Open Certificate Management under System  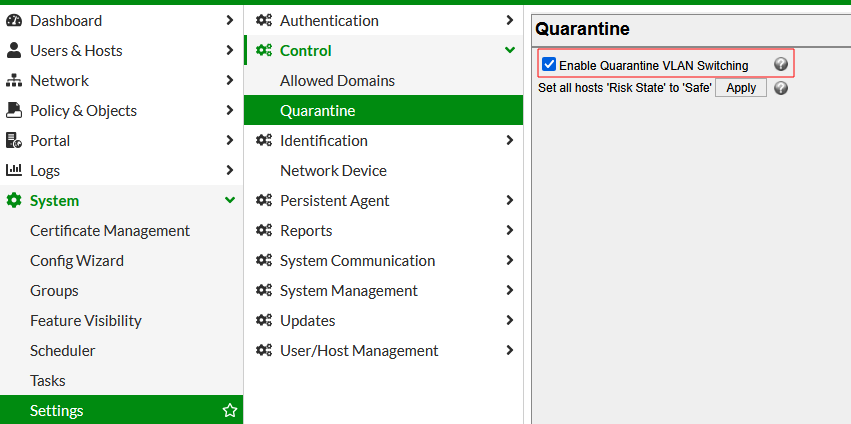point(110,230)
